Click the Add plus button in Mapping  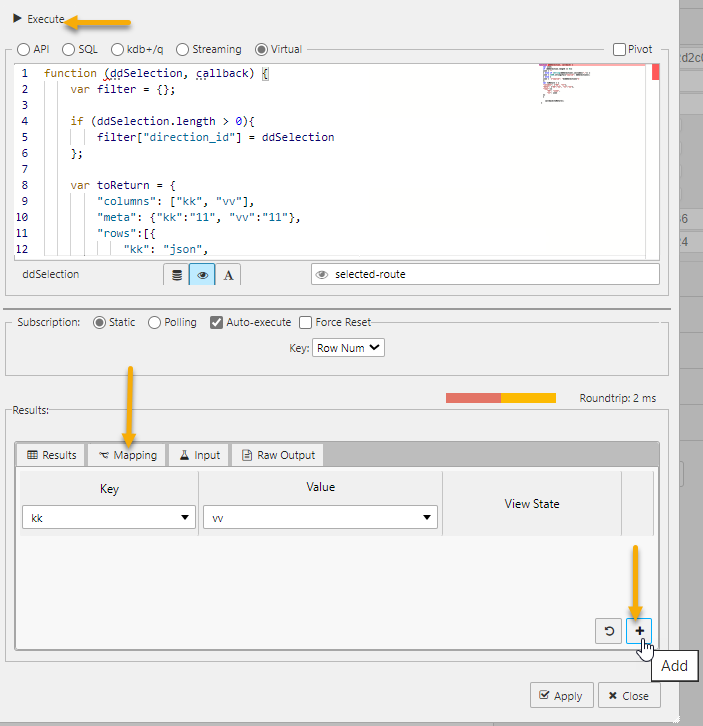(x=639, y=631)
